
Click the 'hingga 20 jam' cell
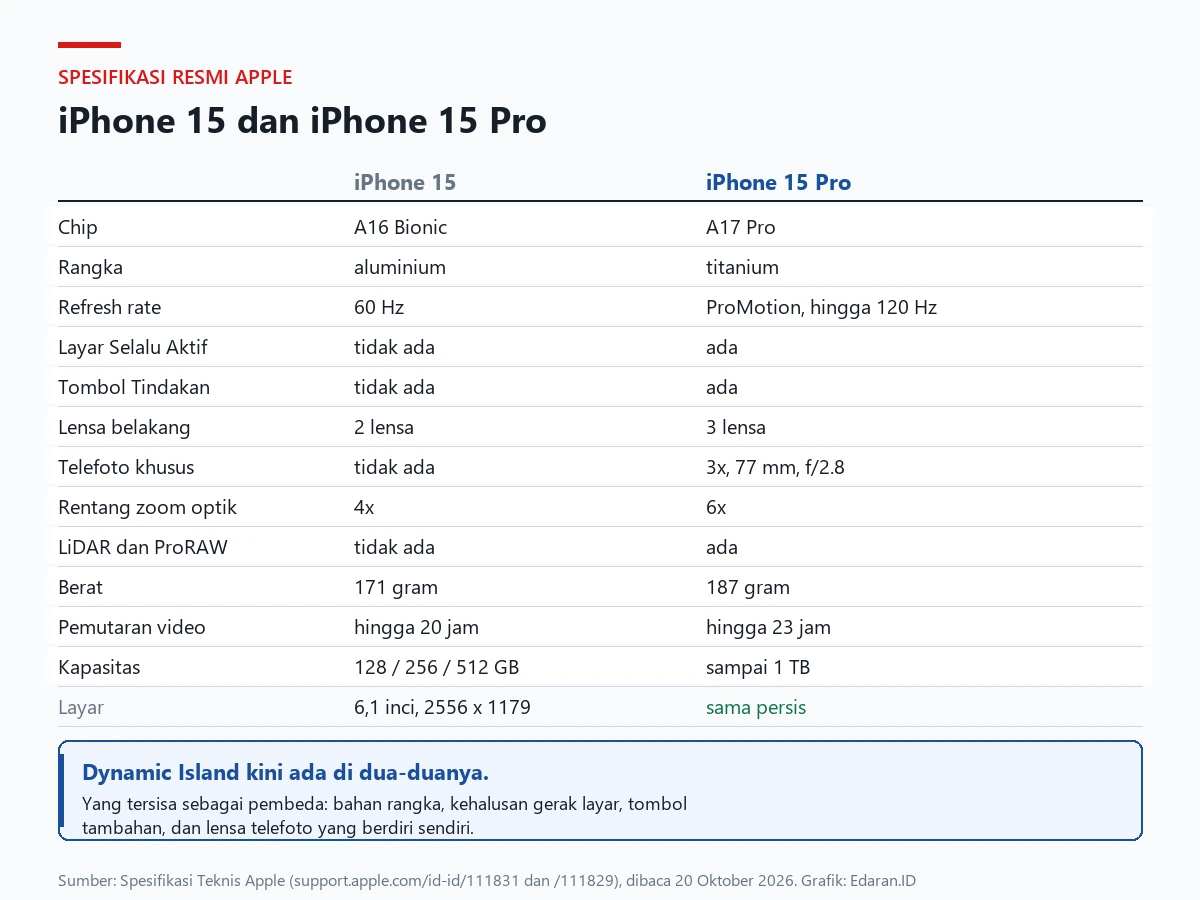416,627
